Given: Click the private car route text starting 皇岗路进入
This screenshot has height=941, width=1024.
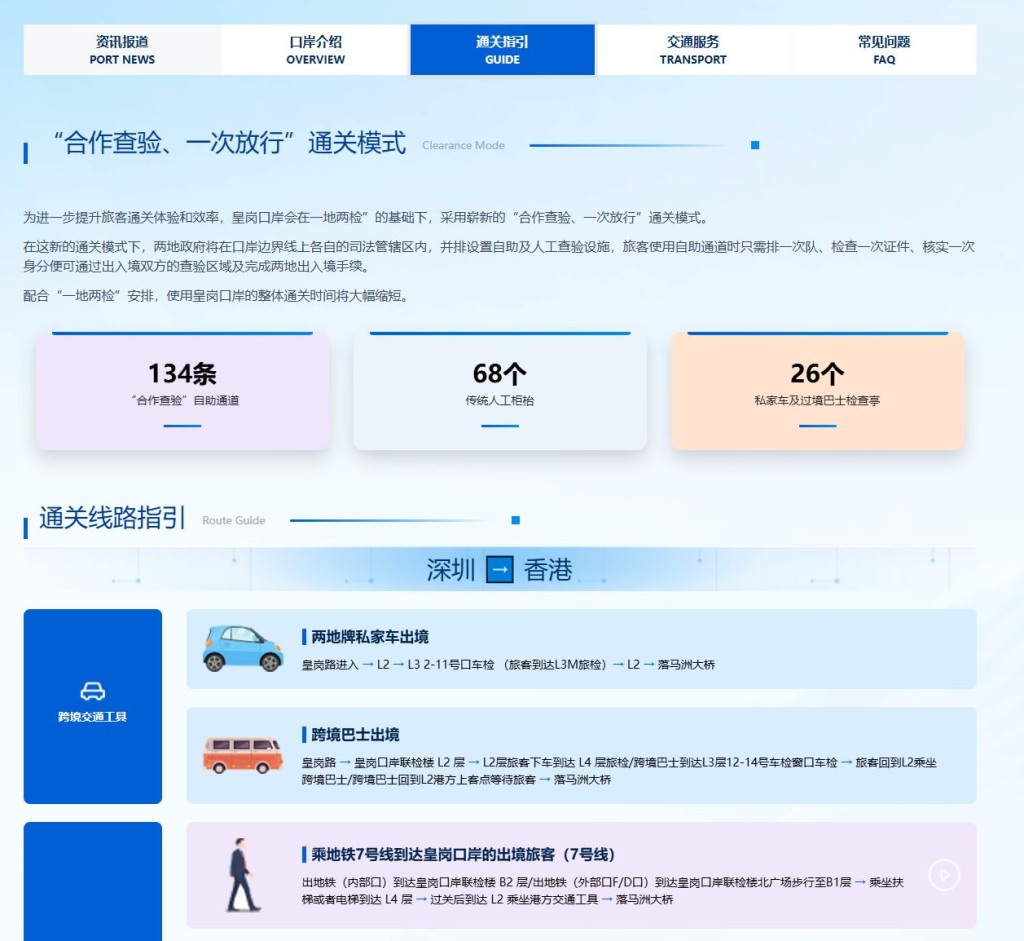Looking at the screenshot, I should point(508,665).
